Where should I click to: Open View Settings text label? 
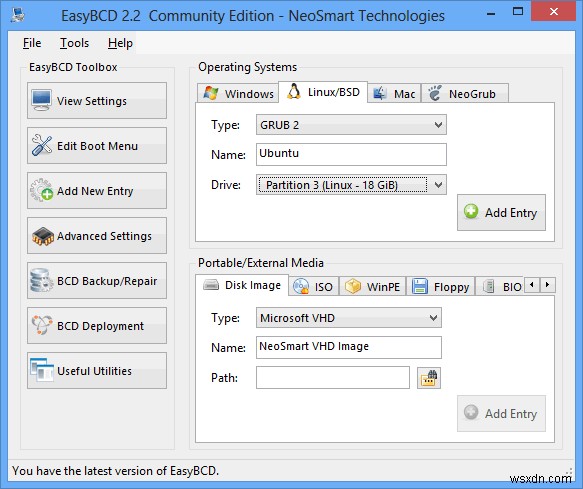pos(92,101)
